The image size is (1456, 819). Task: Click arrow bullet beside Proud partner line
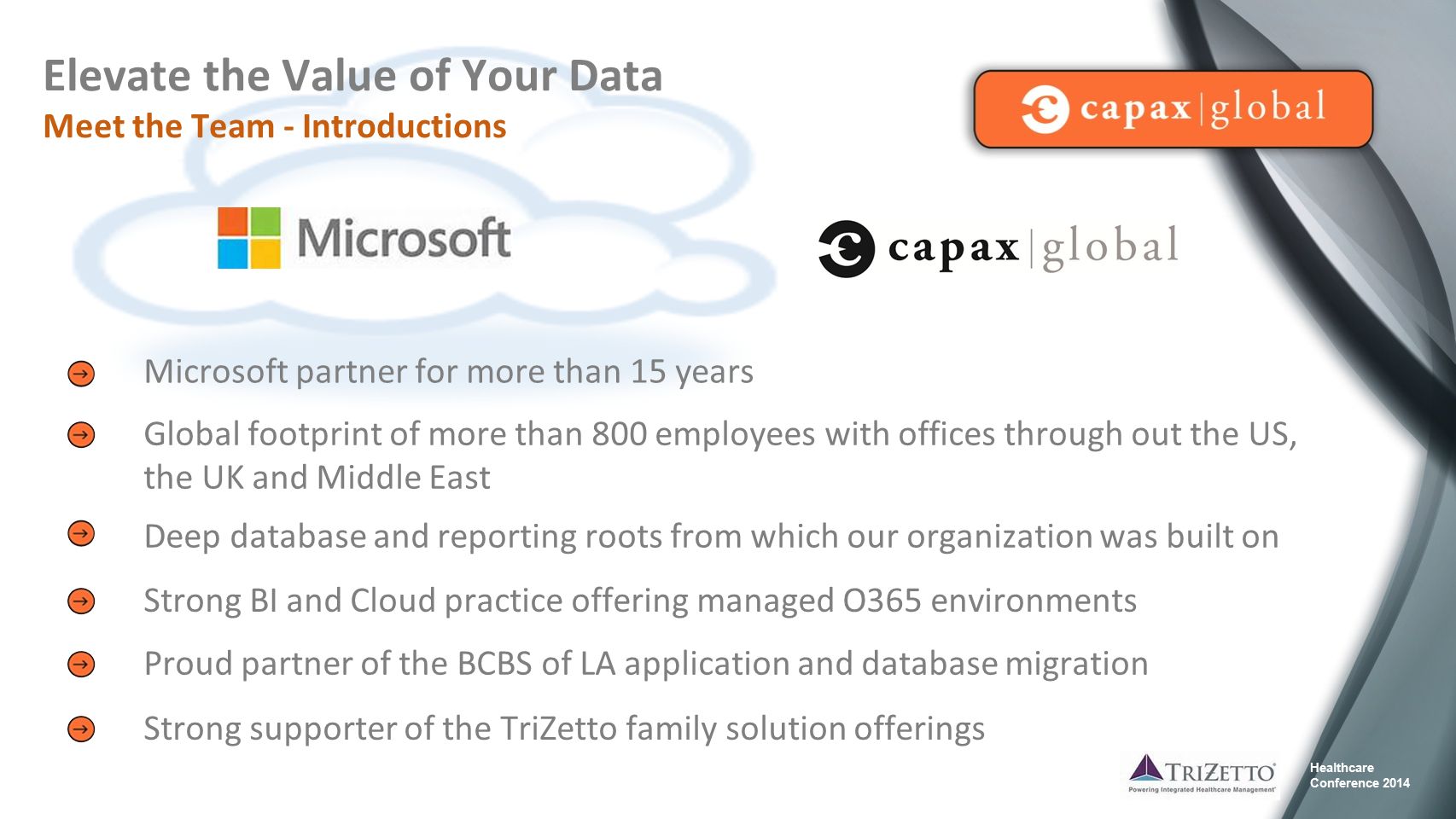[81, 664]
